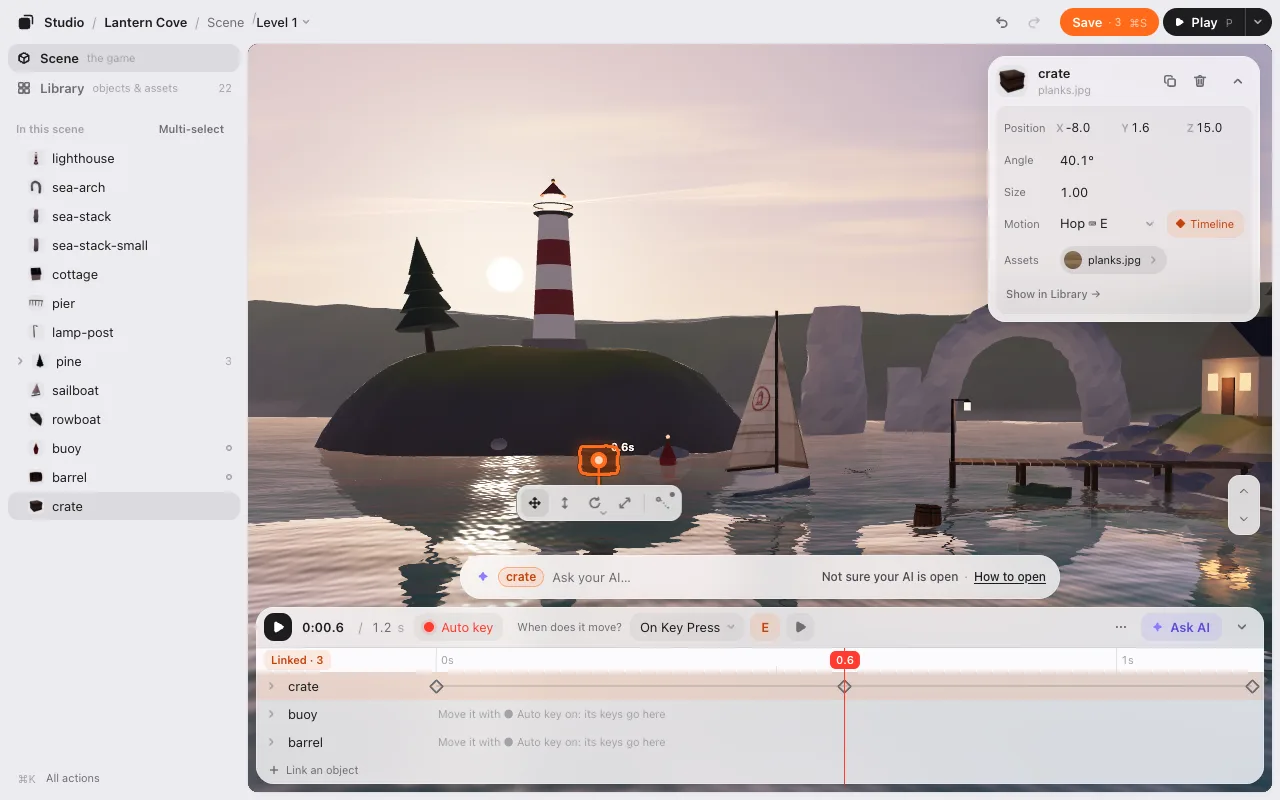The image size is (1280, 800).
Task: Open the Lantern Cove breadcrumb
Action: coord(146,22)
